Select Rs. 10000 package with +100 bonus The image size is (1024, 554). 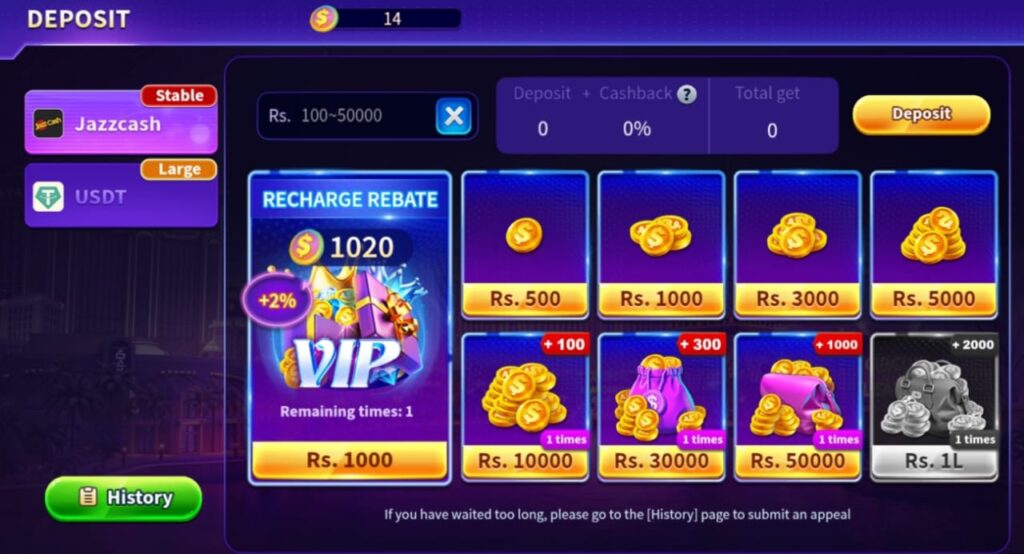pyautogui.click(x=525, y=407)
